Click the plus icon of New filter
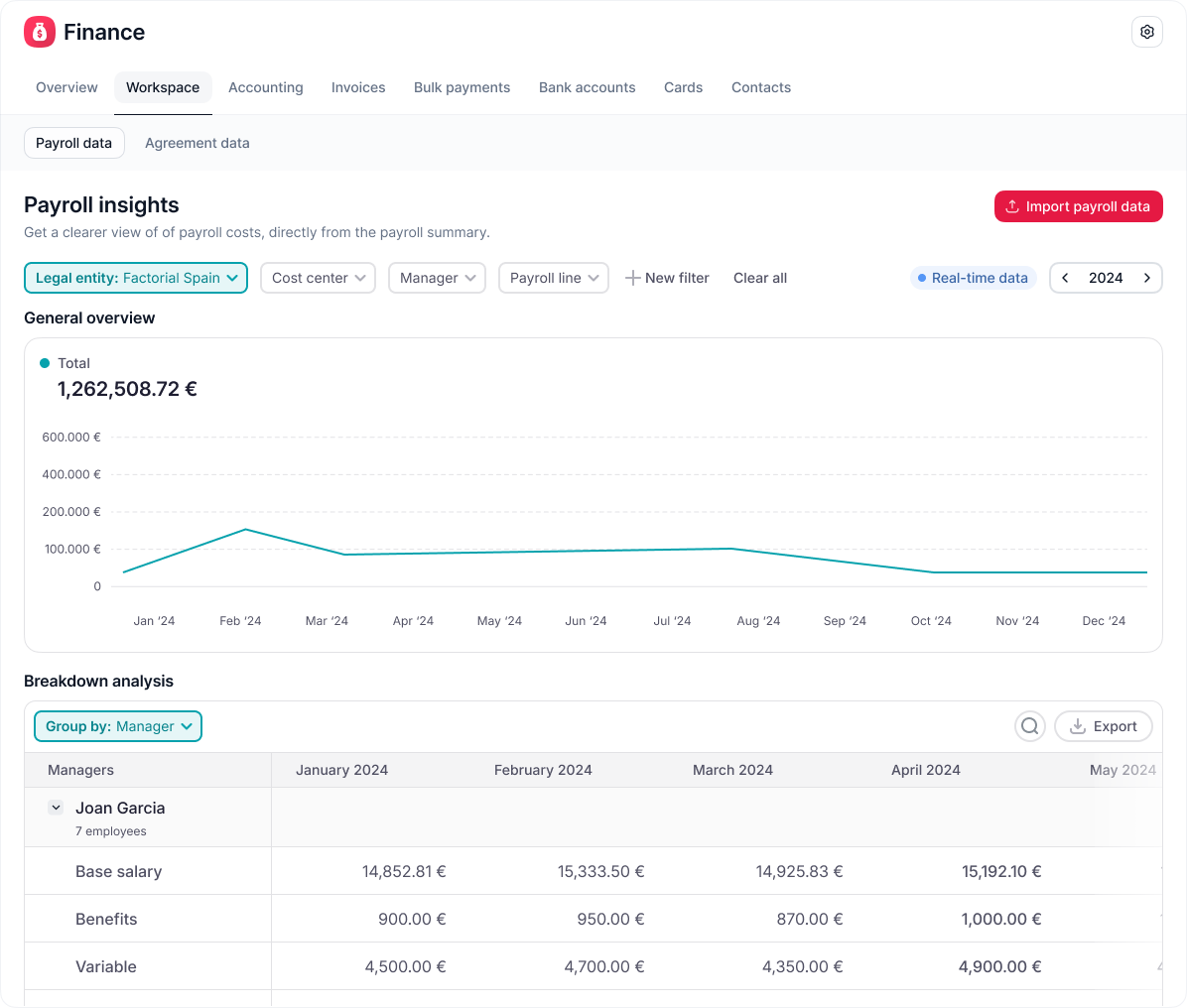1187x1008 pixels. point(633,278)
